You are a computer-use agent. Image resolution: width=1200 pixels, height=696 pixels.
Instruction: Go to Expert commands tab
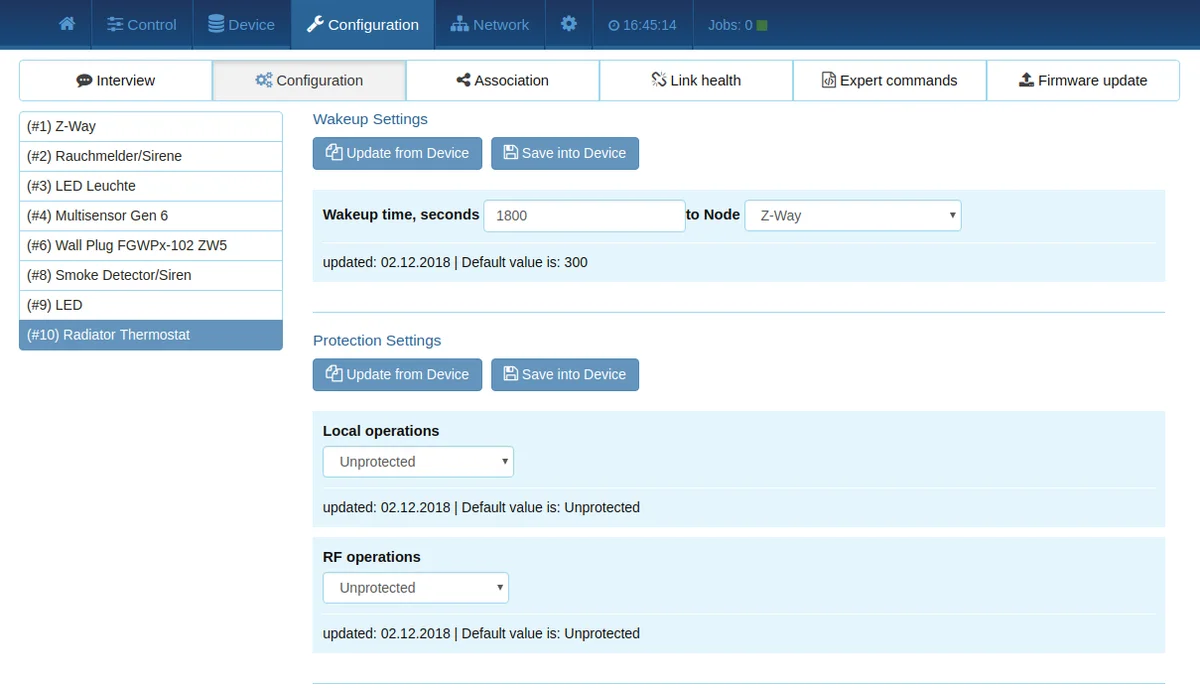(x=889, y=81)
